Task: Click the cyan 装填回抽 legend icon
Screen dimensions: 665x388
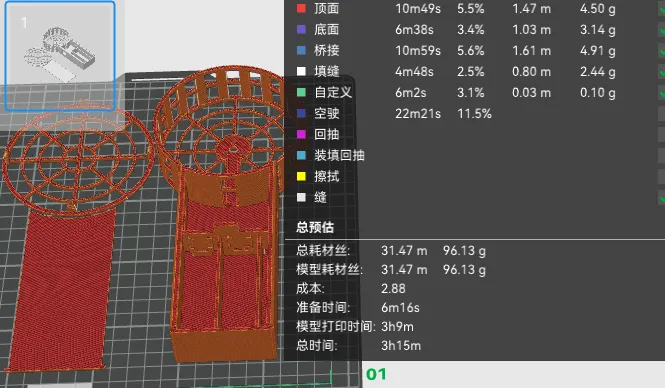Action: tap(301, 155)
